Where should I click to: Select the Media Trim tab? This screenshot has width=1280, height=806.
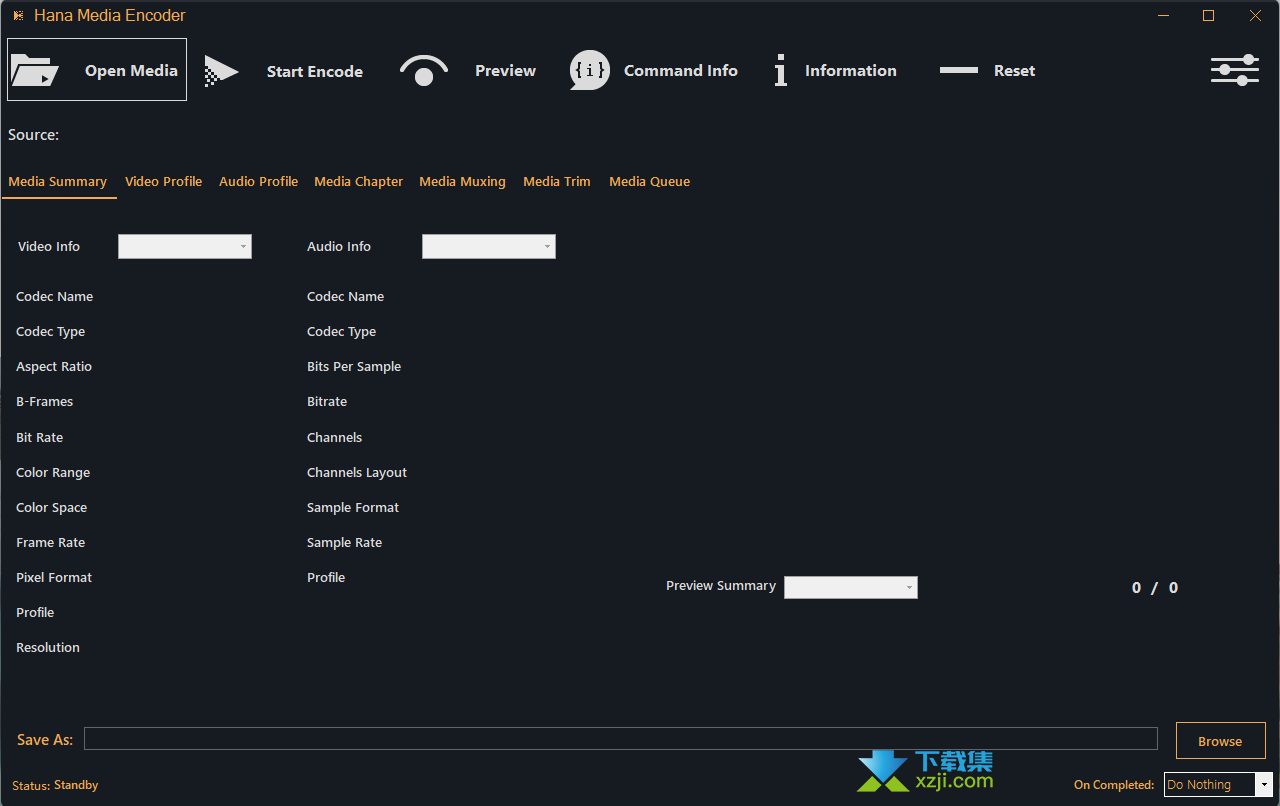[556, 182]
